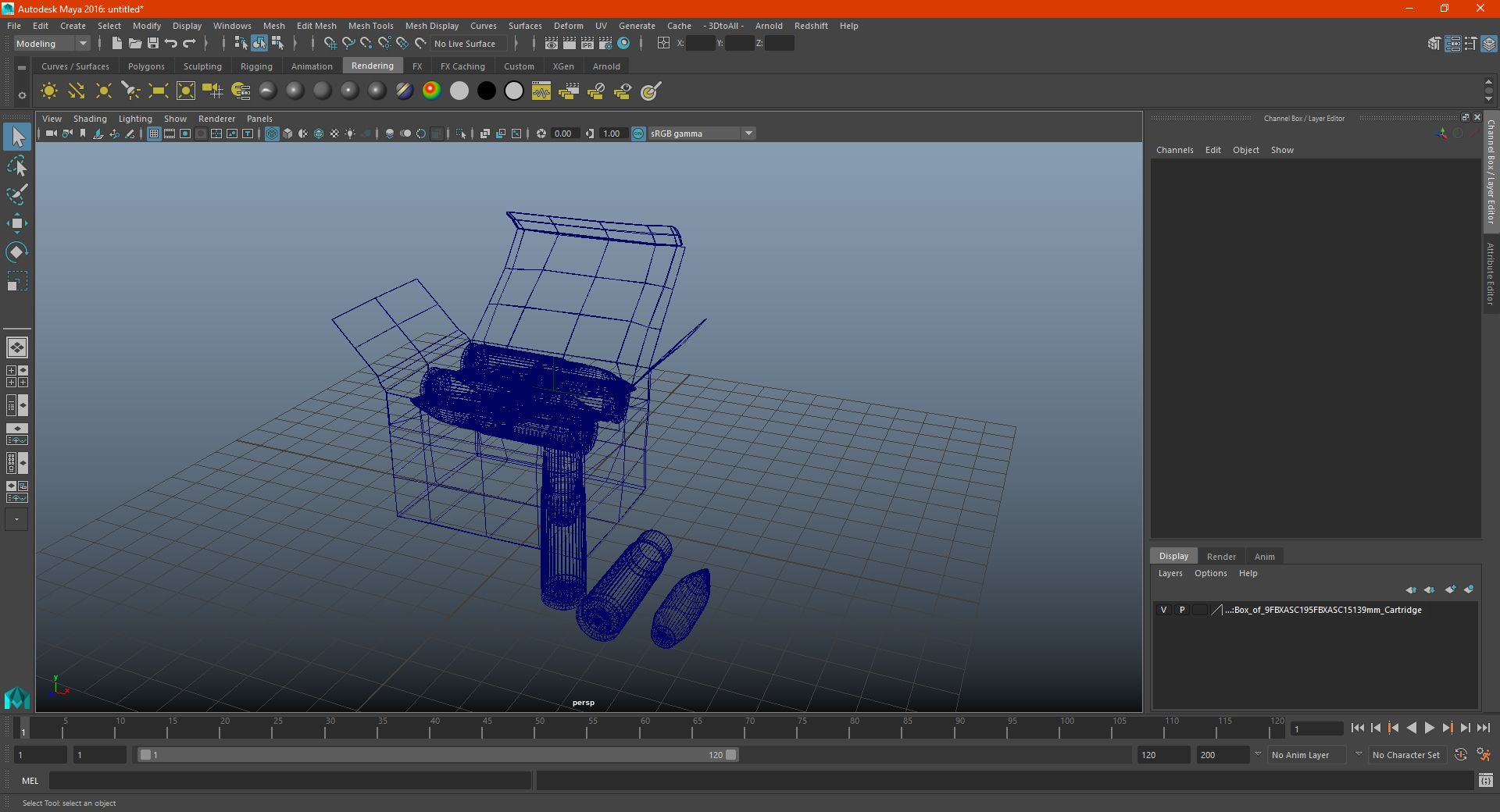The image size is (1500, 812).
Task: Add an area light from shelf
Action: pos(159,91)
